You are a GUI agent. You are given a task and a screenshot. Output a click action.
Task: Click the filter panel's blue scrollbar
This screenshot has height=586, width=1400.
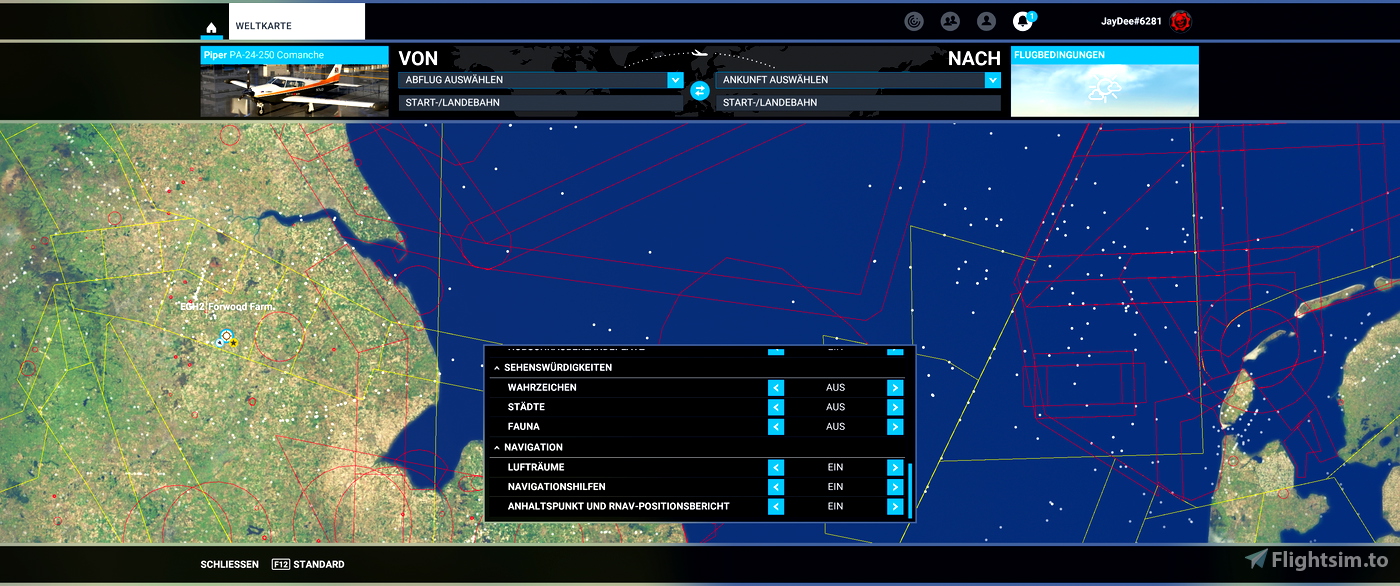pyautogui.click(x=910, y=490)
